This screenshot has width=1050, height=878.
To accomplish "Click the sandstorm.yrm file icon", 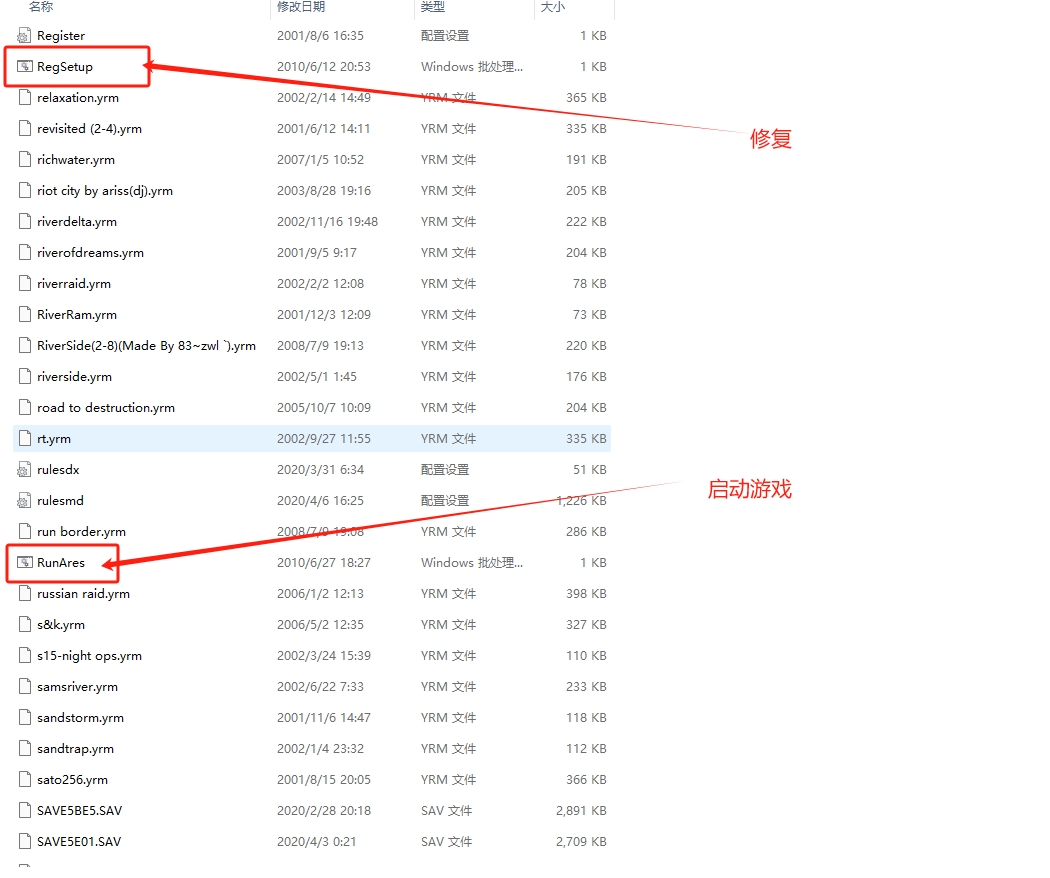I will [x=25, y=718].
